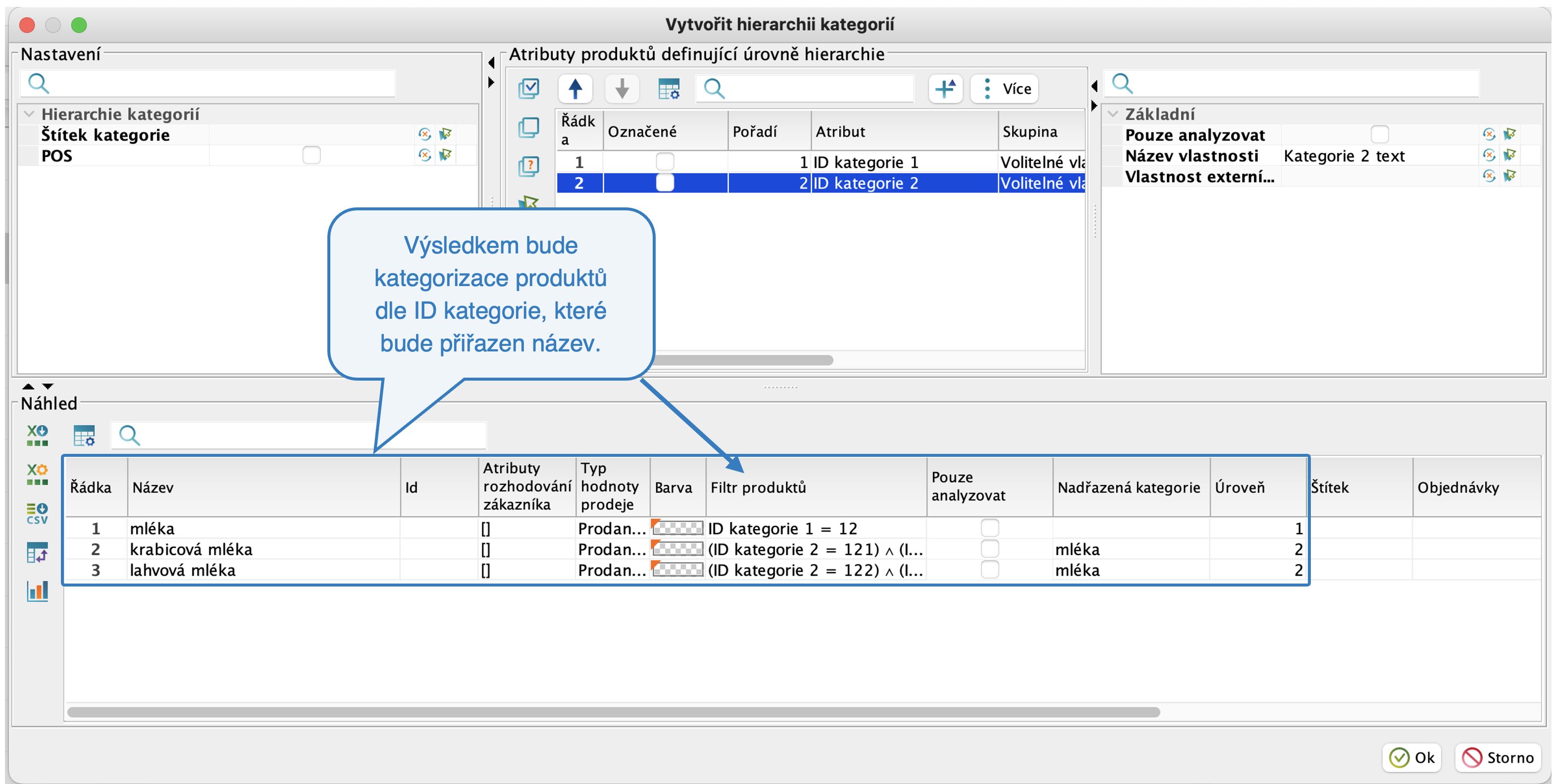Viewport: 1555px width, 784px height.
Task: Sort preview by Úroveň column header
Action: pyautogui.click(x=1258, y=487)
